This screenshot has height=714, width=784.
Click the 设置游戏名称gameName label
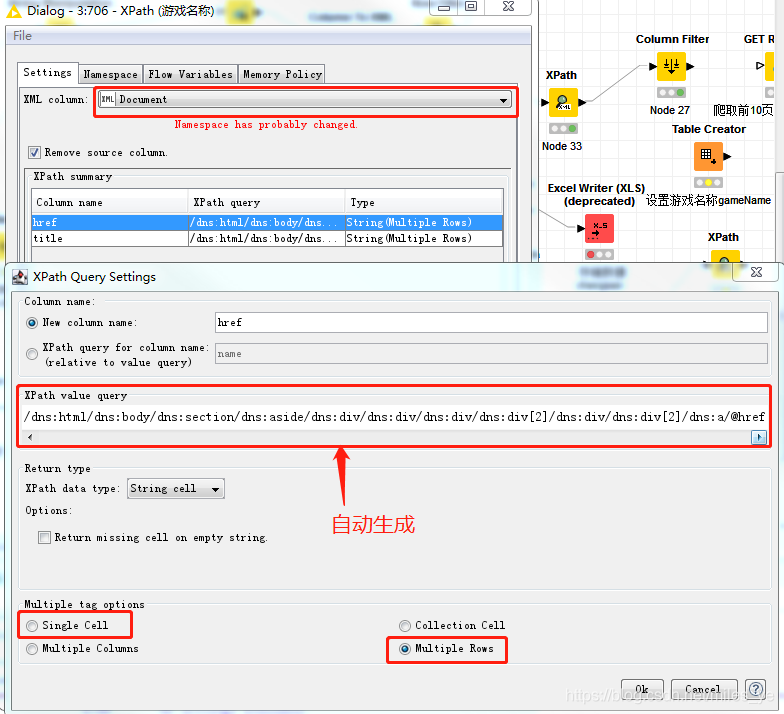(708, 200)
